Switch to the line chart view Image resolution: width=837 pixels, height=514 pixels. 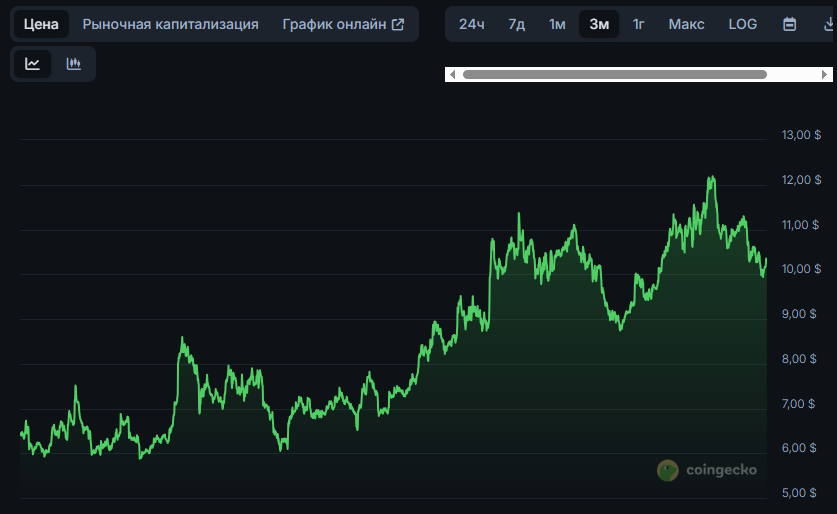(33, 64)
